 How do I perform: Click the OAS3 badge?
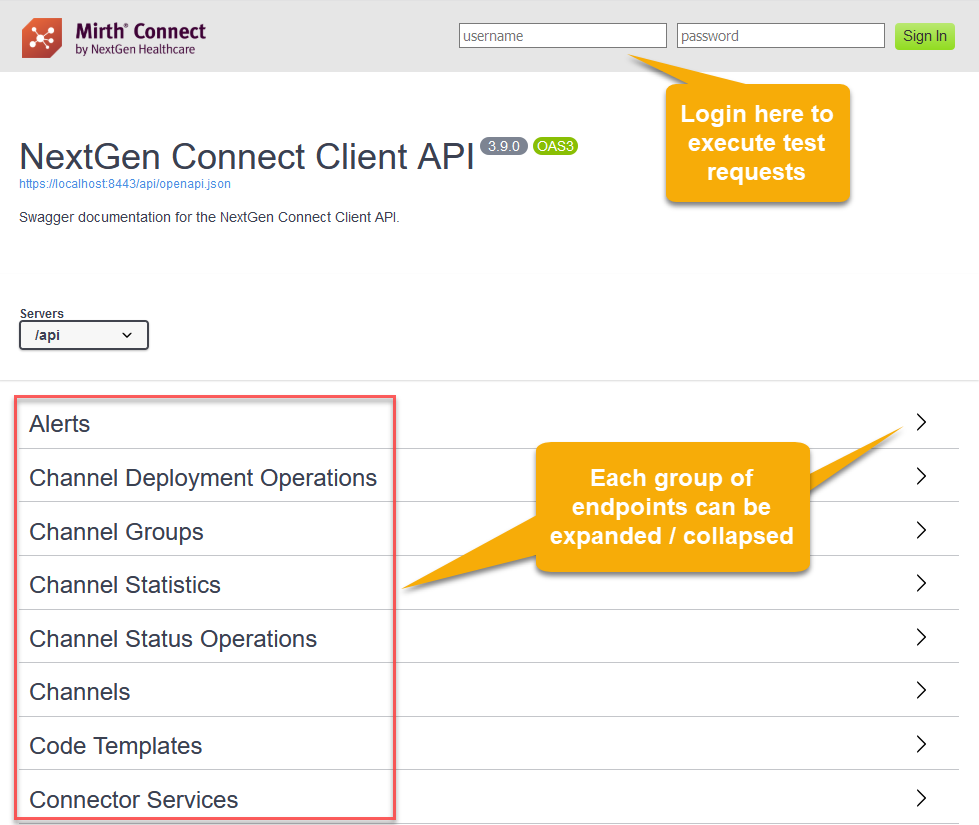[555, 146]
